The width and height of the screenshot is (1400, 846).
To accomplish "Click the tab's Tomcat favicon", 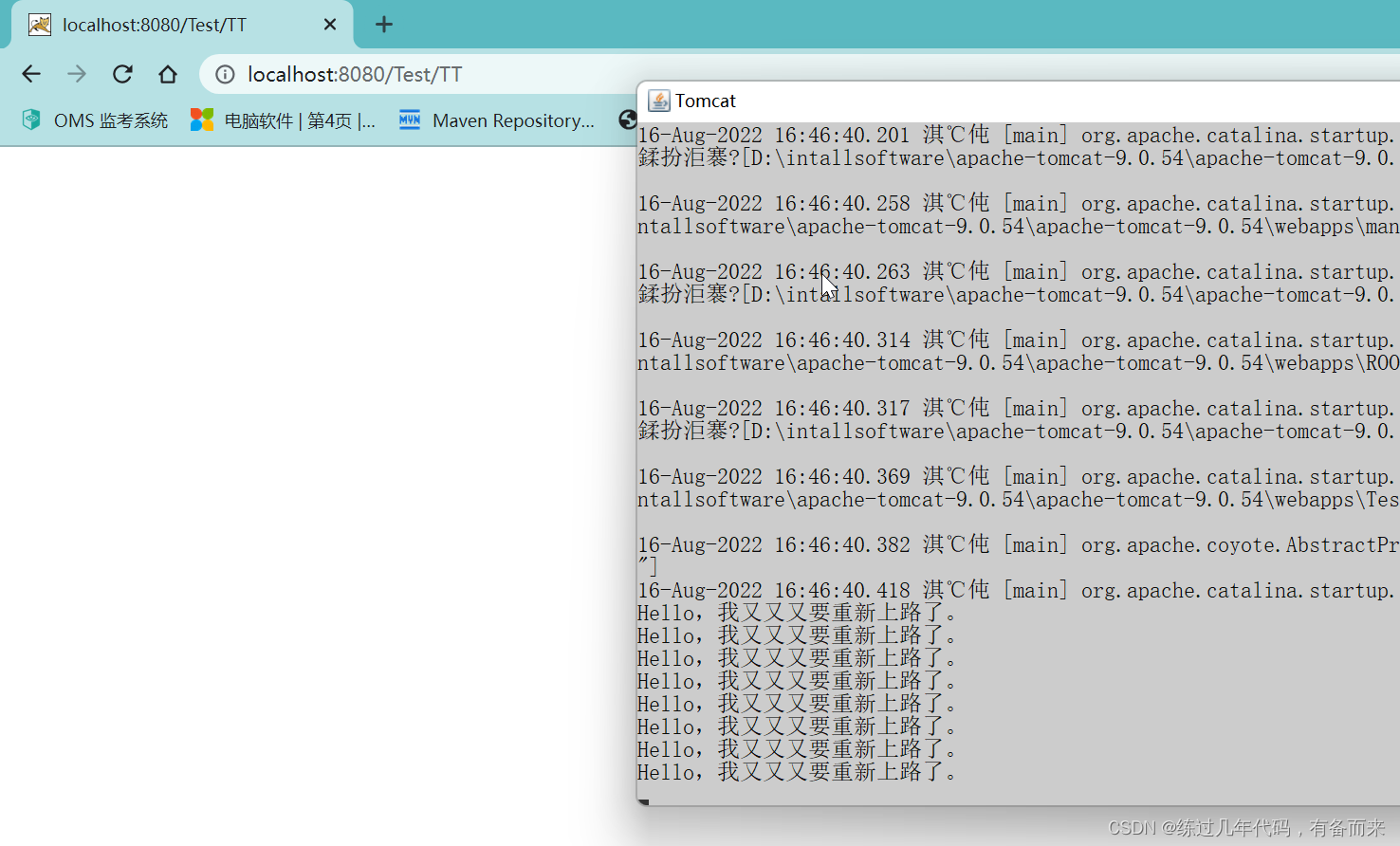I will coord(40,25).
